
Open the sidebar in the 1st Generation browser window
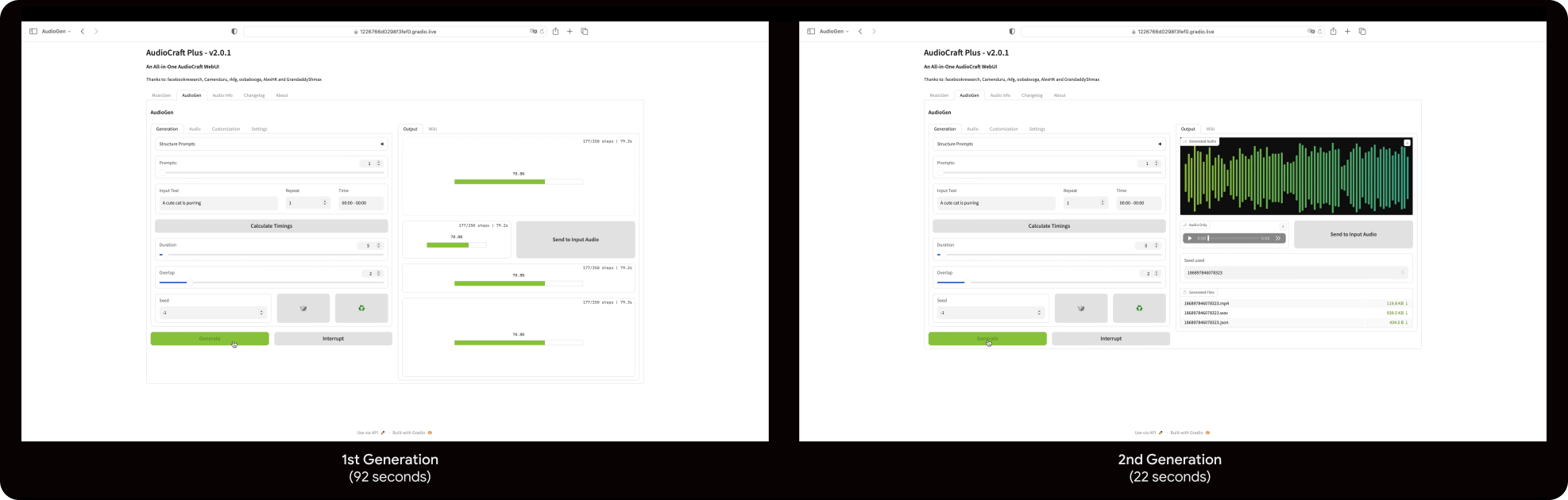coord(33,32)
